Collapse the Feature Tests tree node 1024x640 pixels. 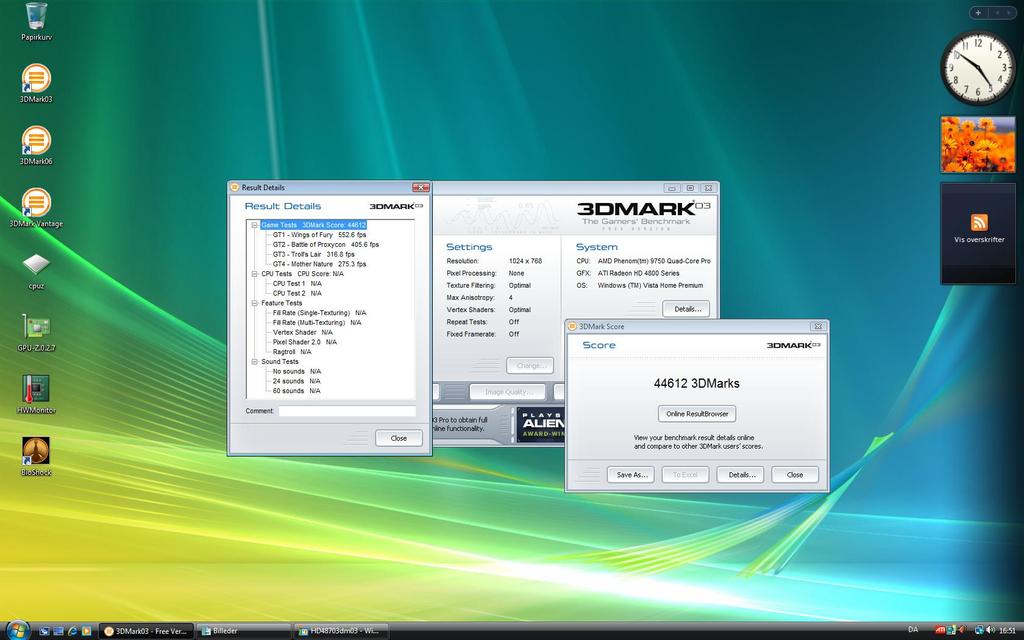[255, 303]
